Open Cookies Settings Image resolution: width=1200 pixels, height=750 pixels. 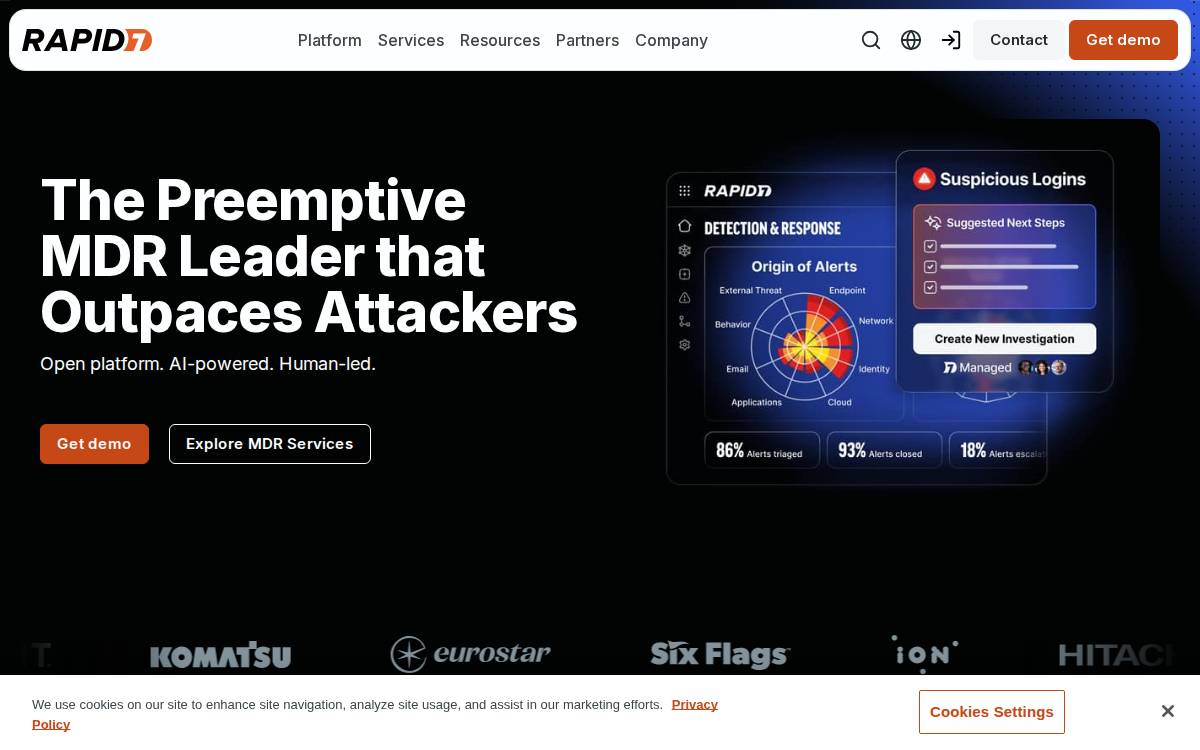click(x=992, y=712)
